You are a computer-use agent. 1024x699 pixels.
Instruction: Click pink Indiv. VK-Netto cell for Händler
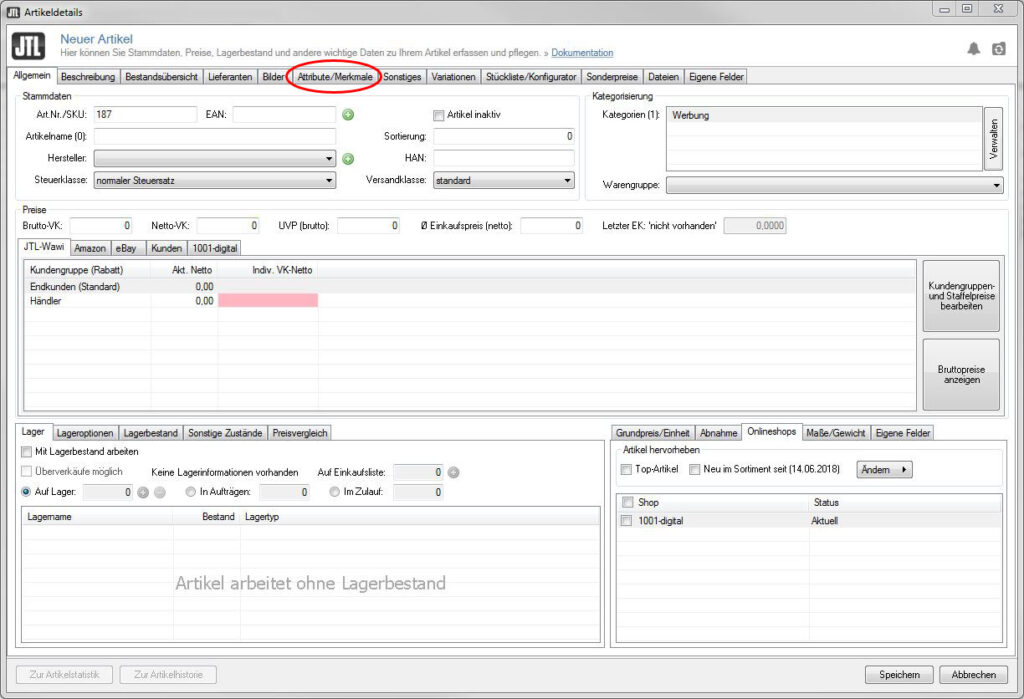268,300
